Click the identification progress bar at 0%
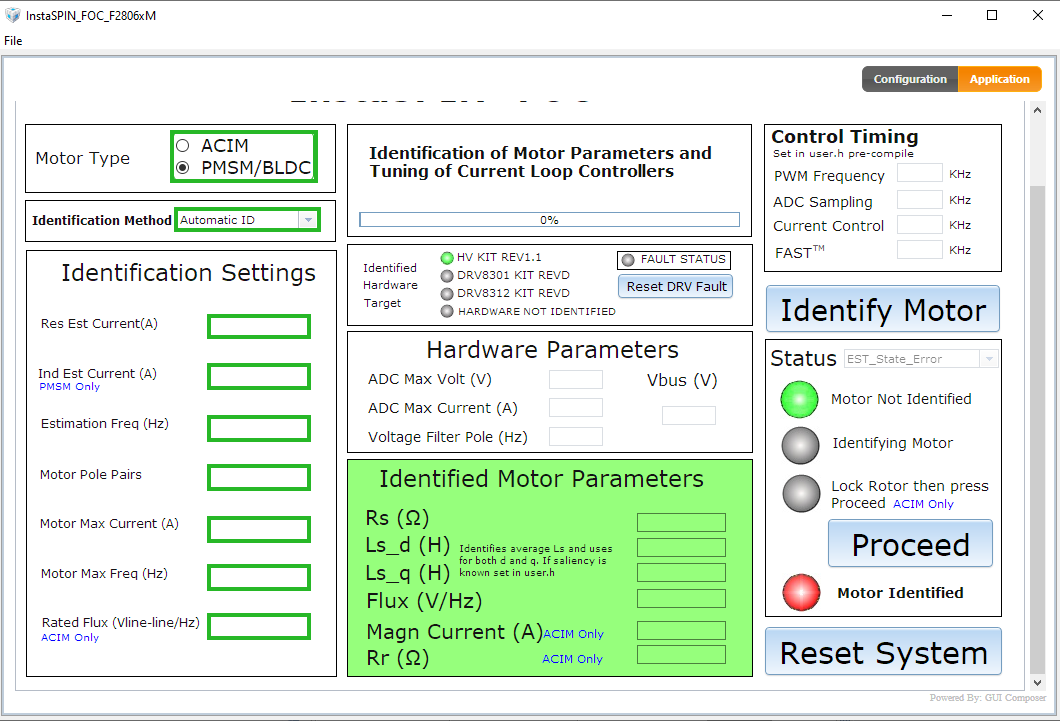Screen dimensions: 1060x721 pos(549,220)
